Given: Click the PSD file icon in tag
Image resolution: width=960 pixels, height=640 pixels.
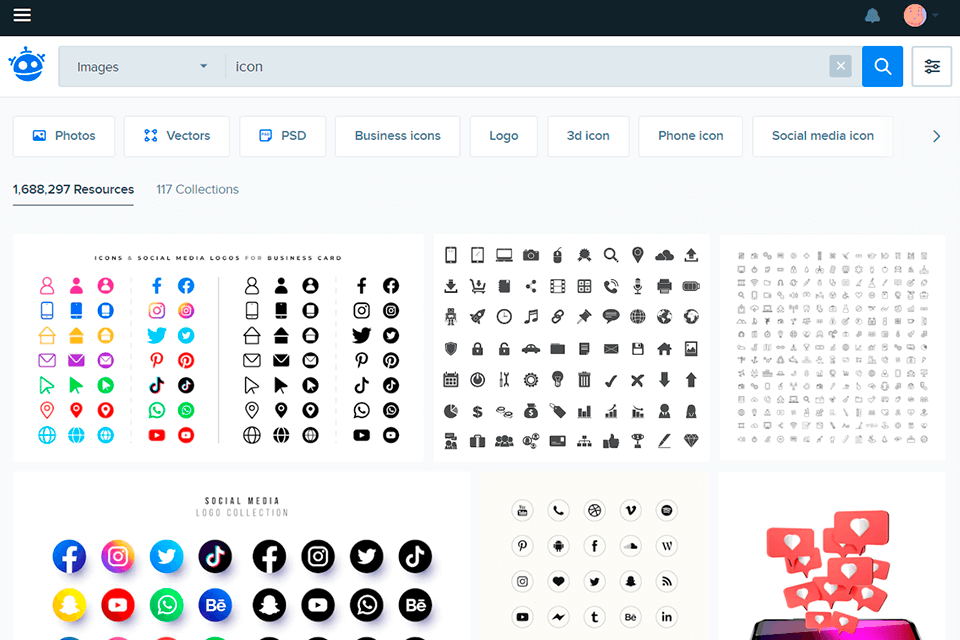Looking at the screenshot, I should [x=265, y=135].
